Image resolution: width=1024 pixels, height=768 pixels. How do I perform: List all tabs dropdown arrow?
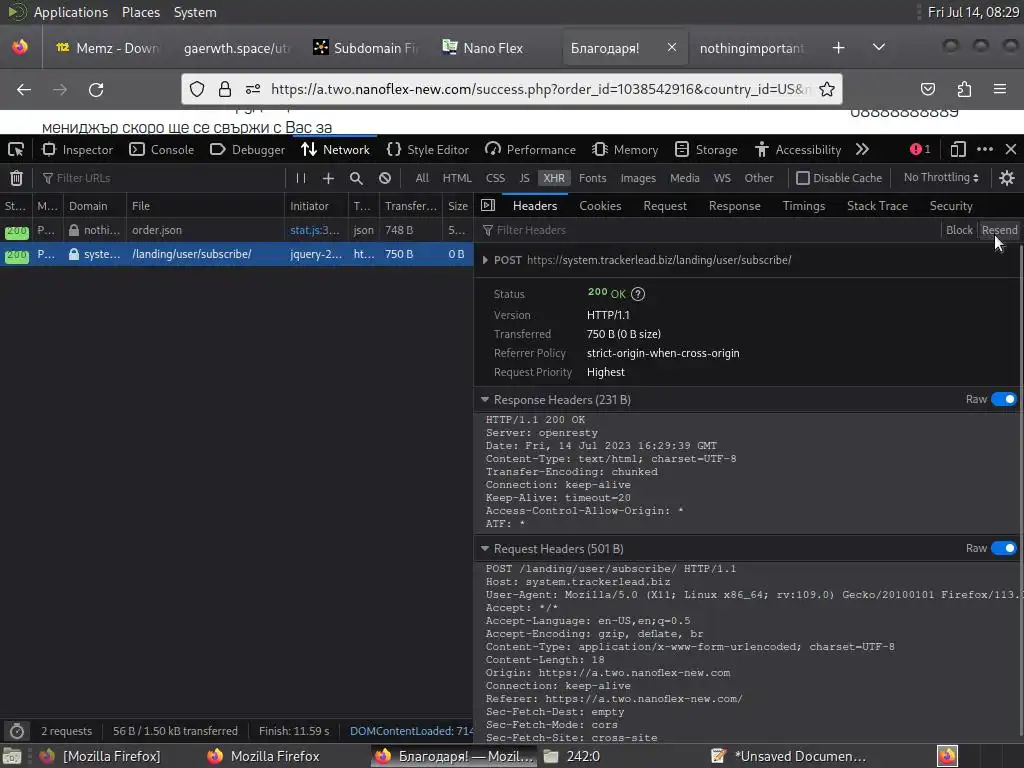(879, 47)
